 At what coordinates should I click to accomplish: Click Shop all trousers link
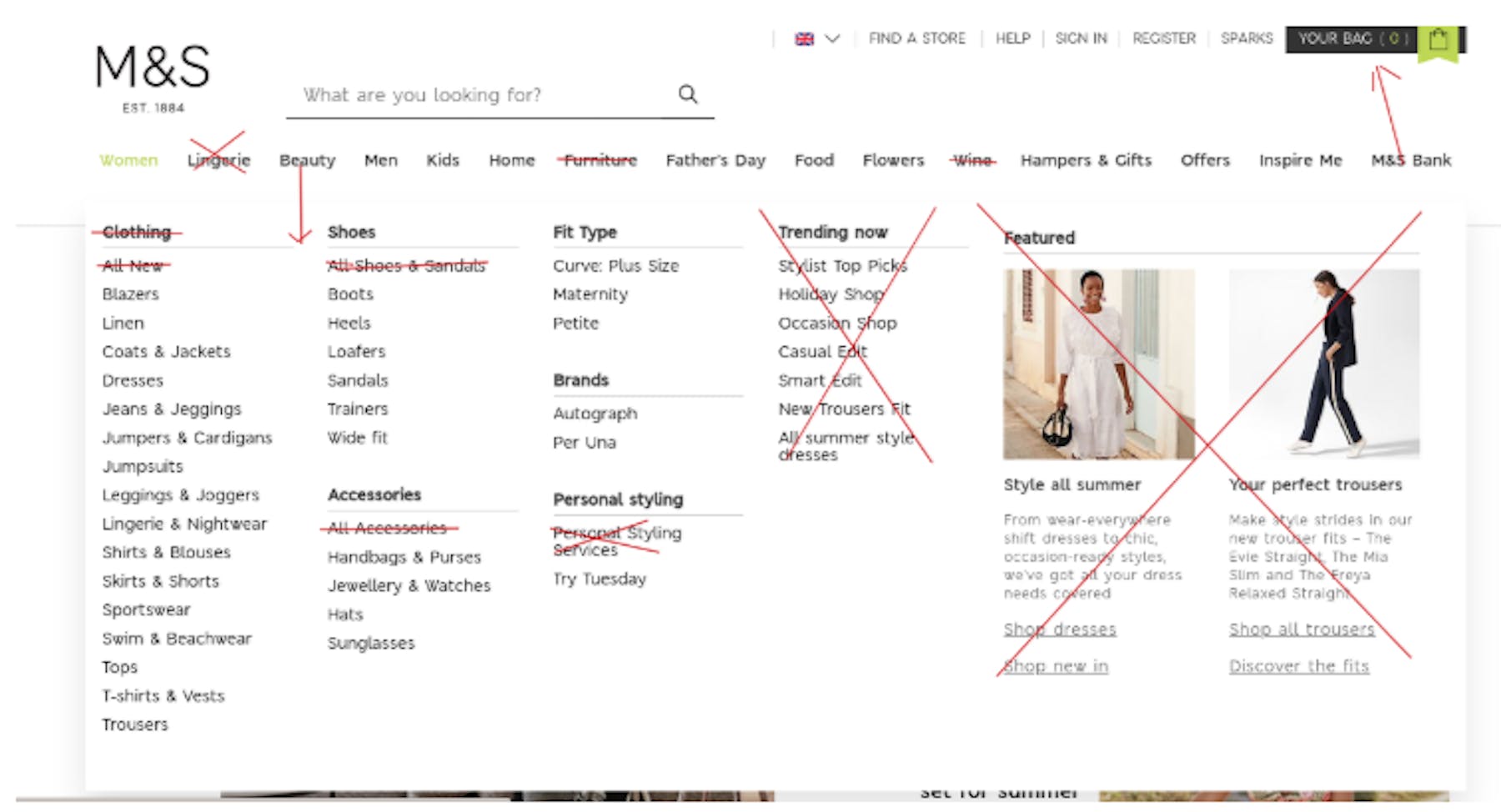point(1302,629)
